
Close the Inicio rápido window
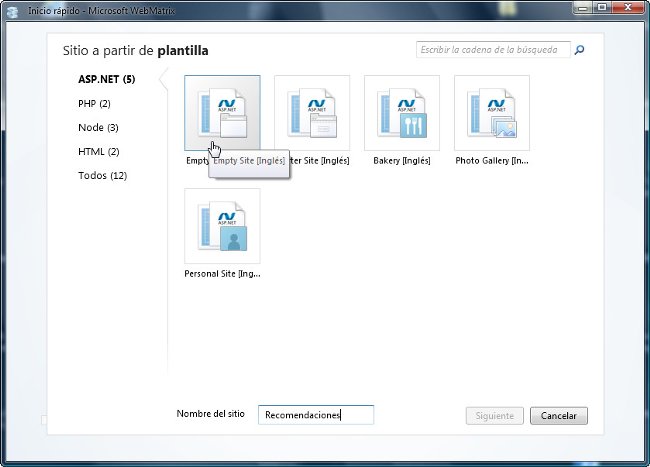pyautogui.click(x=629, y=7)
